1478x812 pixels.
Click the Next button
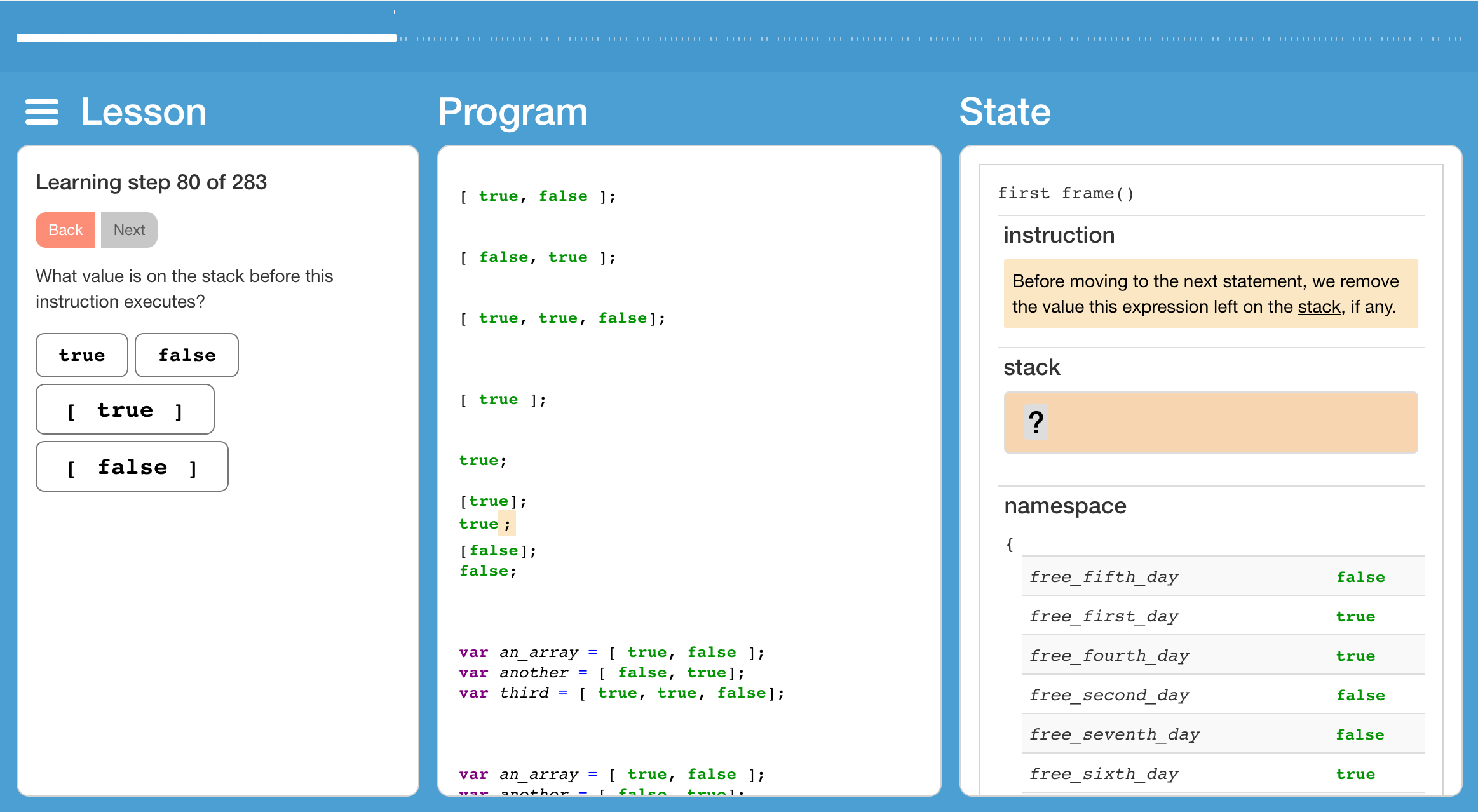129,230
